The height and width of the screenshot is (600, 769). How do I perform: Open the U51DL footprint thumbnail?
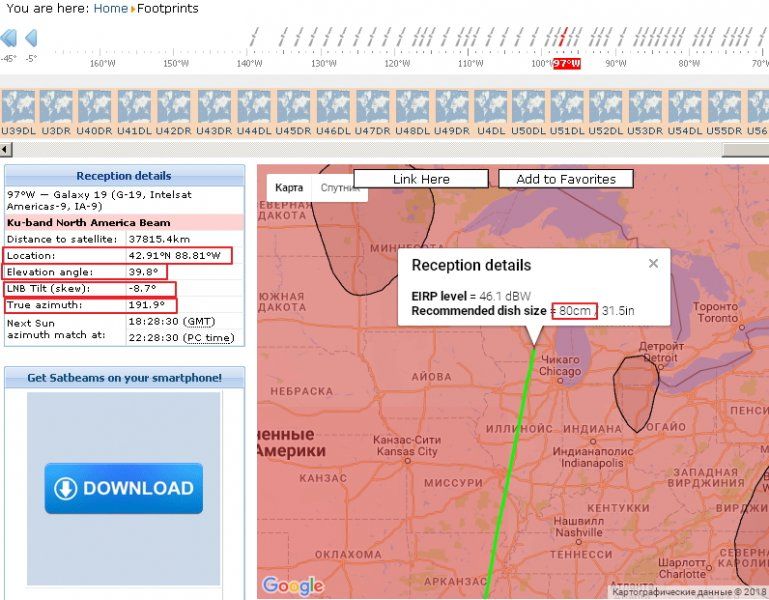coord(567,107)
